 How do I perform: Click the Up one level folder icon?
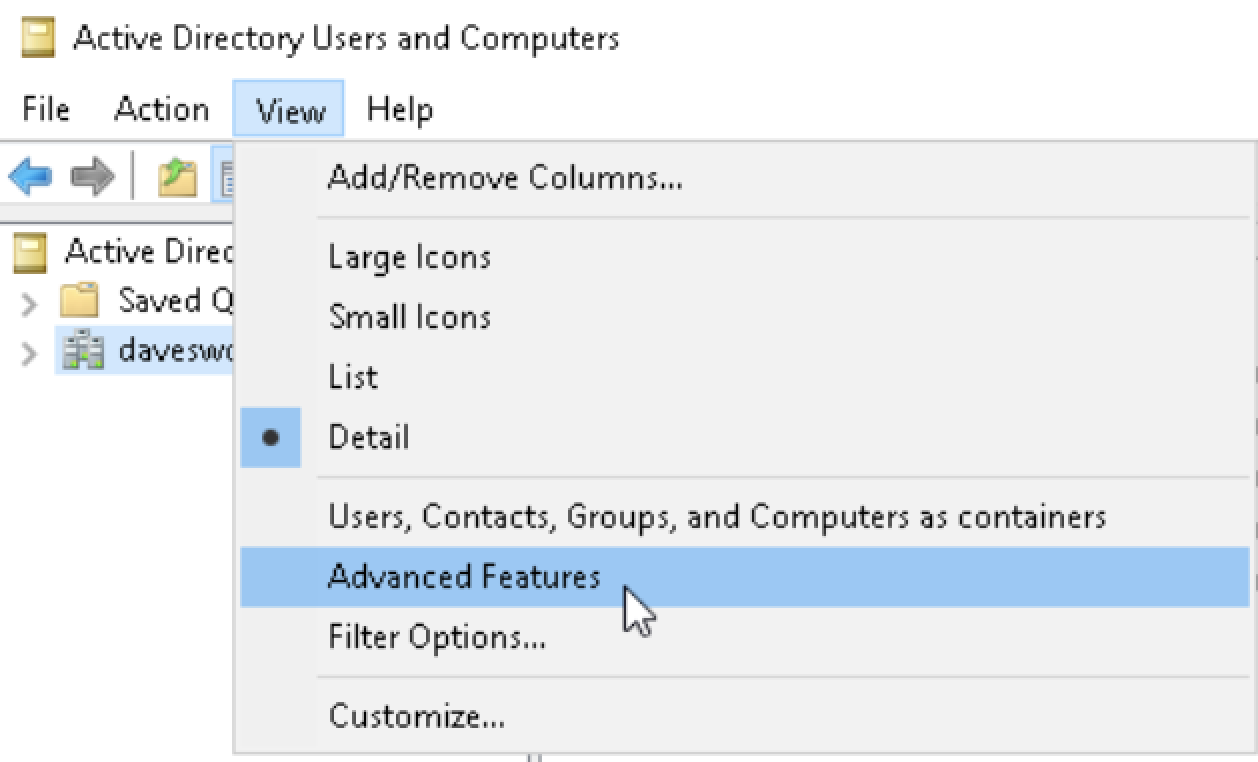(x=175, y=177)
